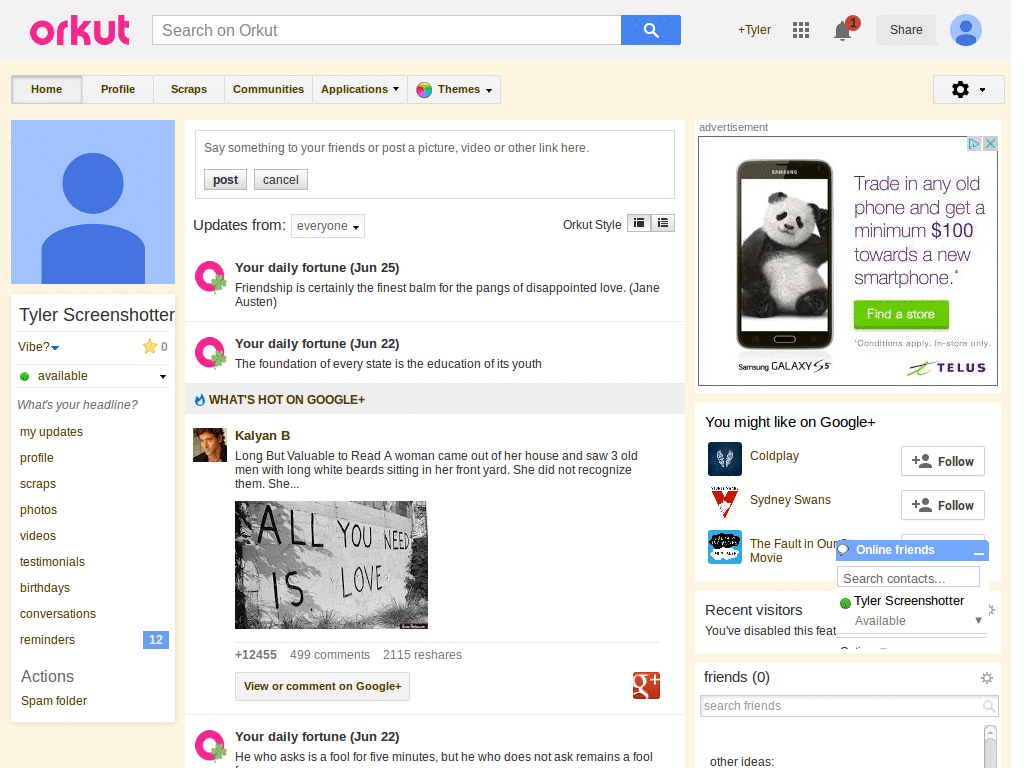Open testimonials in the sidebar
Viewport: 1024px width, 768px height.
[52, 562]
